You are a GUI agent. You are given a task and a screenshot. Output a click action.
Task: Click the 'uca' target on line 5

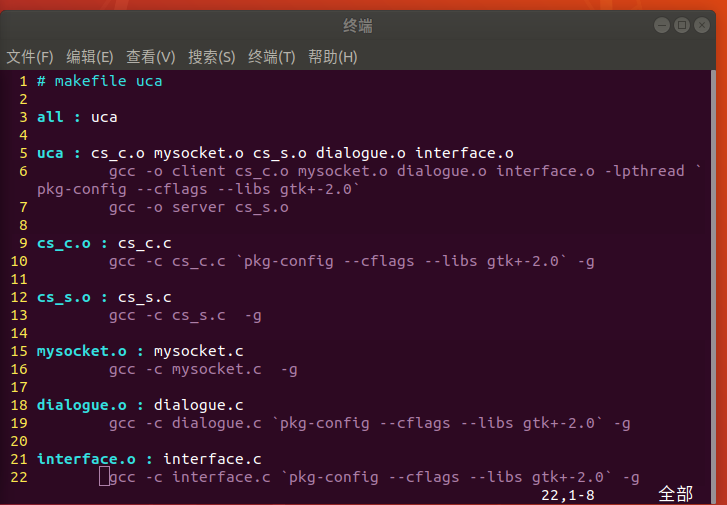[50, 153]
